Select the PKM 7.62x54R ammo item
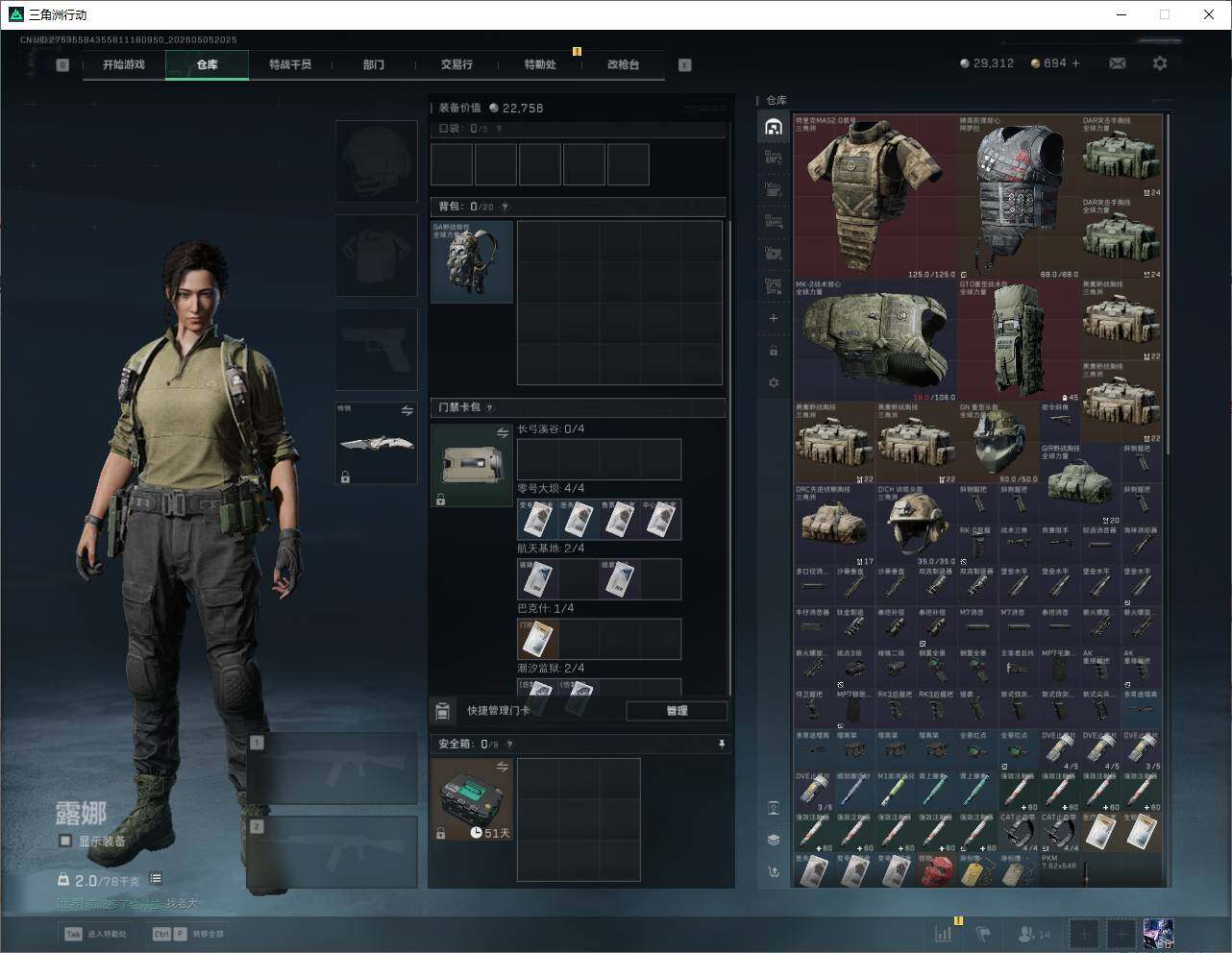1232x953 pixels. (1081, 871)
